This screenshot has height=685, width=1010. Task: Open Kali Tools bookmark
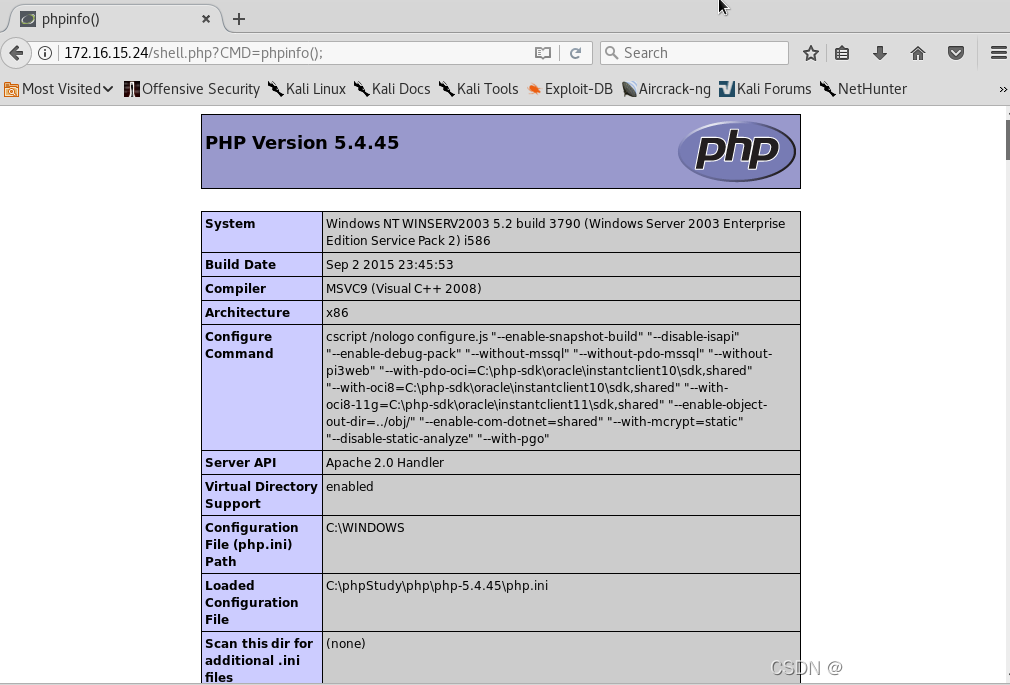(479, 89)
